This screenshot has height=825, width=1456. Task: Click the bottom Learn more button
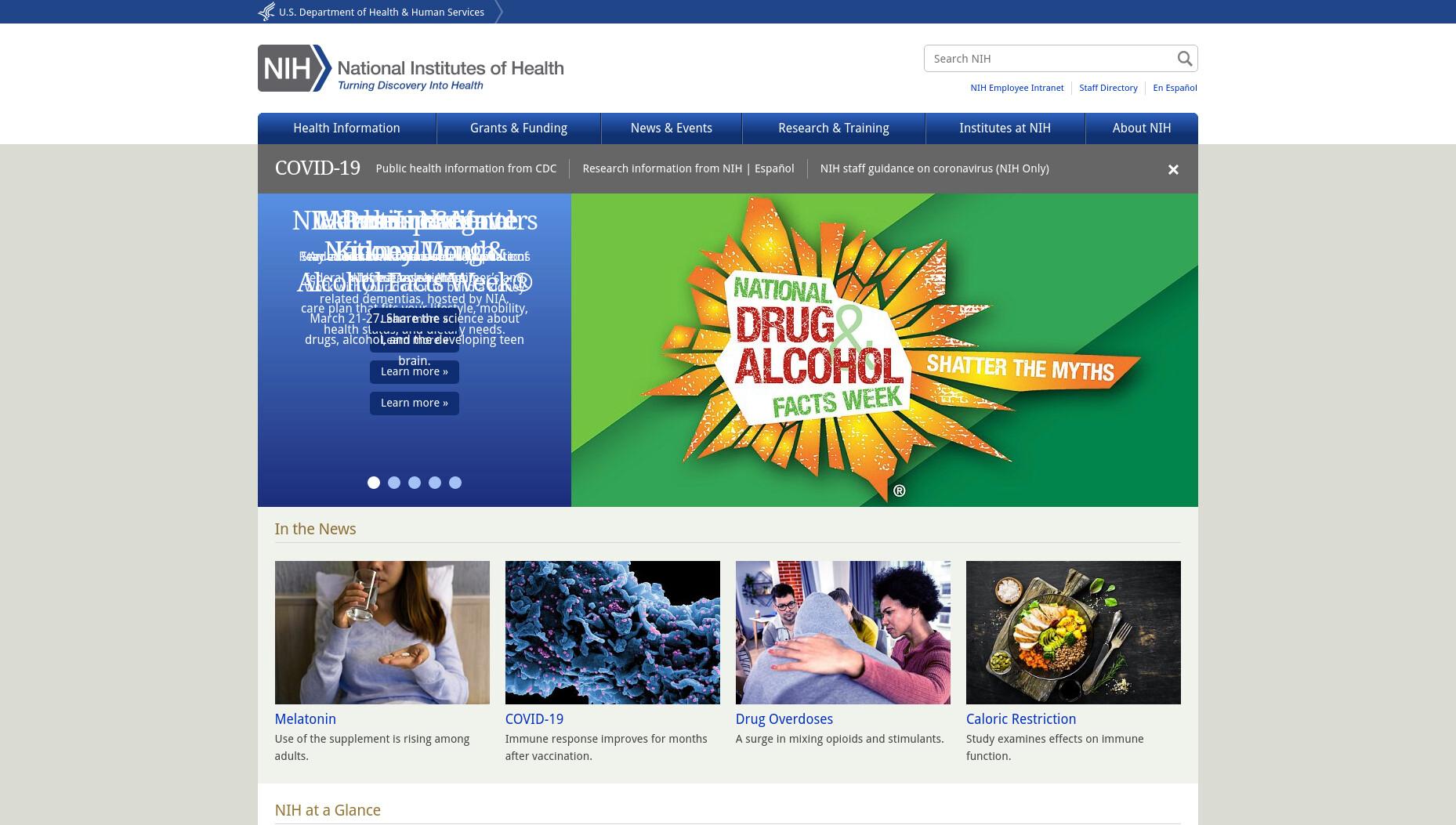tap(415, 403)
